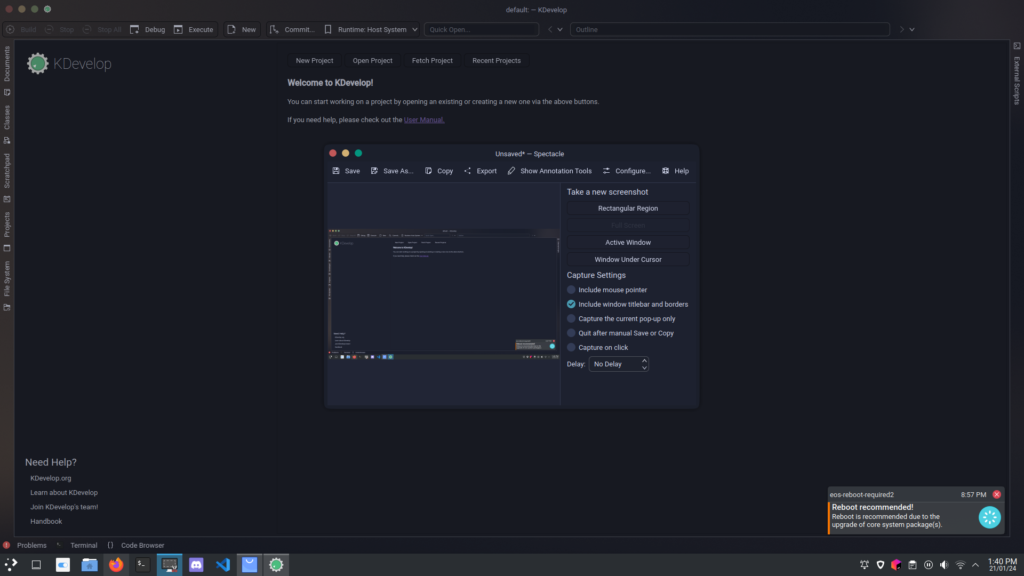This screenshot has height=576, width=1024.
Task: Open the Wi-Fi network tray icon
Action: click(960, 565)
